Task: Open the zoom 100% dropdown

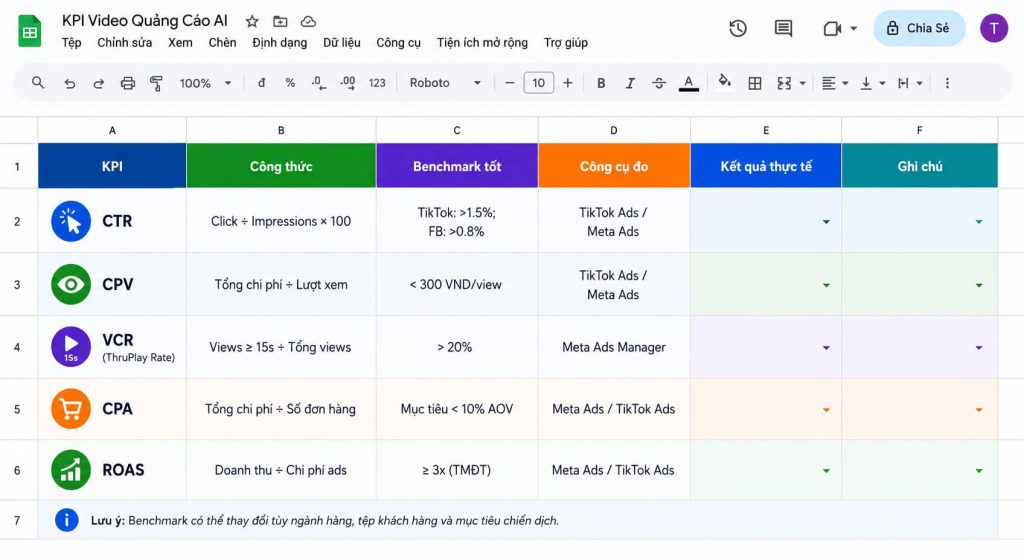Action: pos(205,83)
